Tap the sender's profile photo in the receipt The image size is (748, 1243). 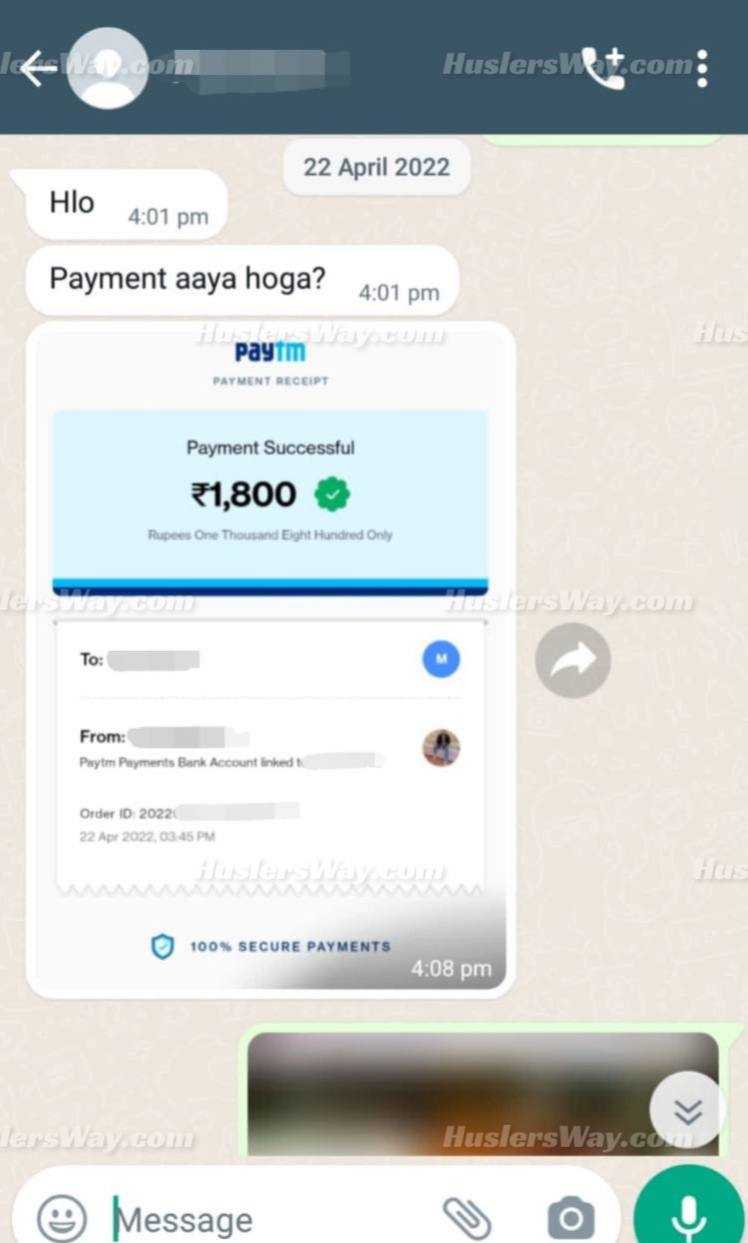coord(441,747)
